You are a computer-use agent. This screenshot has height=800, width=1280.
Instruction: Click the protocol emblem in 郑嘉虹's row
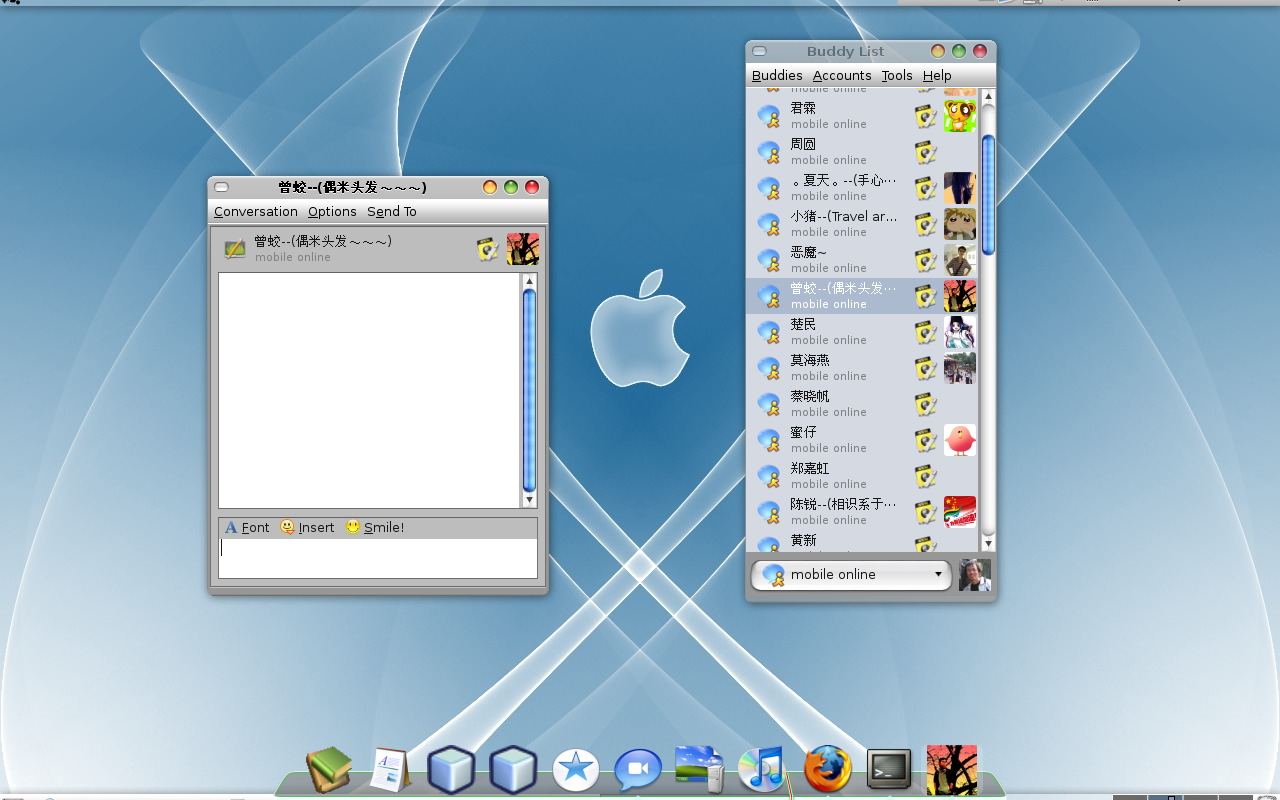pos(926,476)
